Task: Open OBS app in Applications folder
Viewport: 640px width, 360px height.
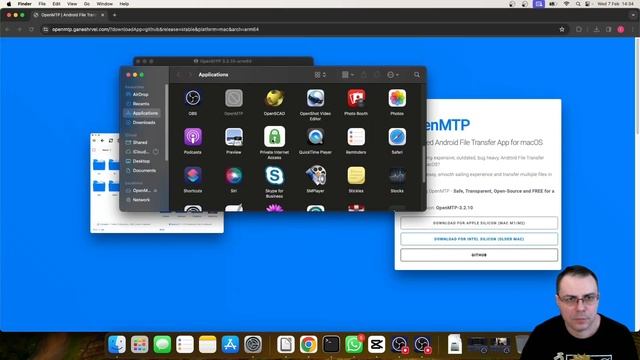Action: point(193,98)
